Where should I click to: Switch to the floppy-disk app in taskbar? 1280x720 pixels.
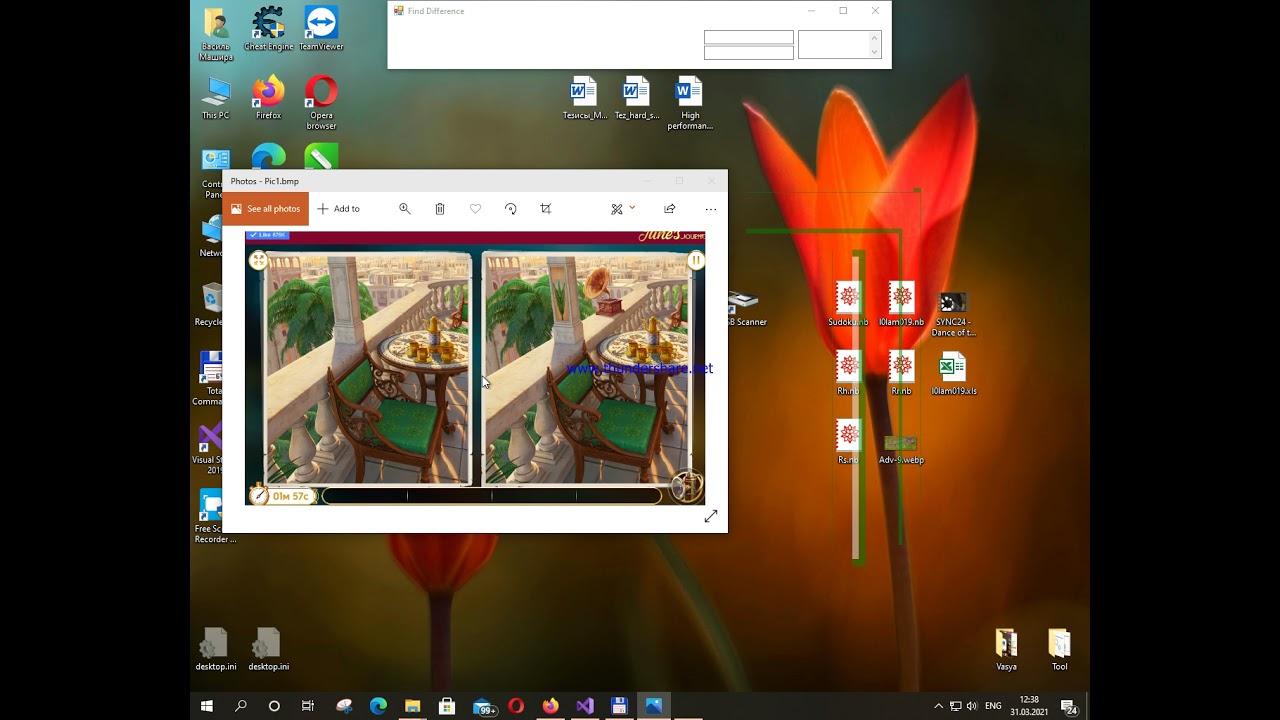[x=619, y=706]
